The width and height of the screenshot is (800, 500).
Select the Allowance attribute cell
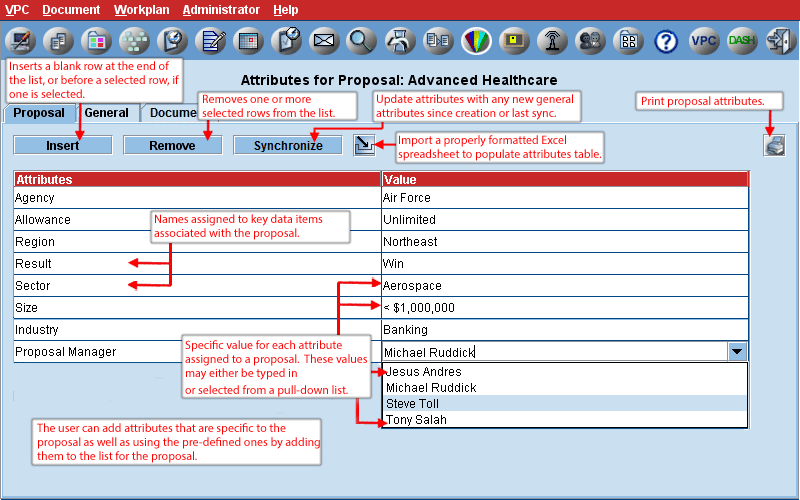click(x=197, y=219)
